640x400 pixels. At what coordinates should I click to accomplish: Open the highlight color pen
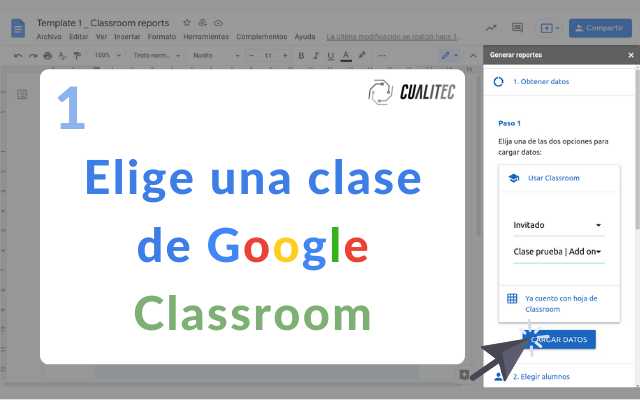(x=362, y=55)
